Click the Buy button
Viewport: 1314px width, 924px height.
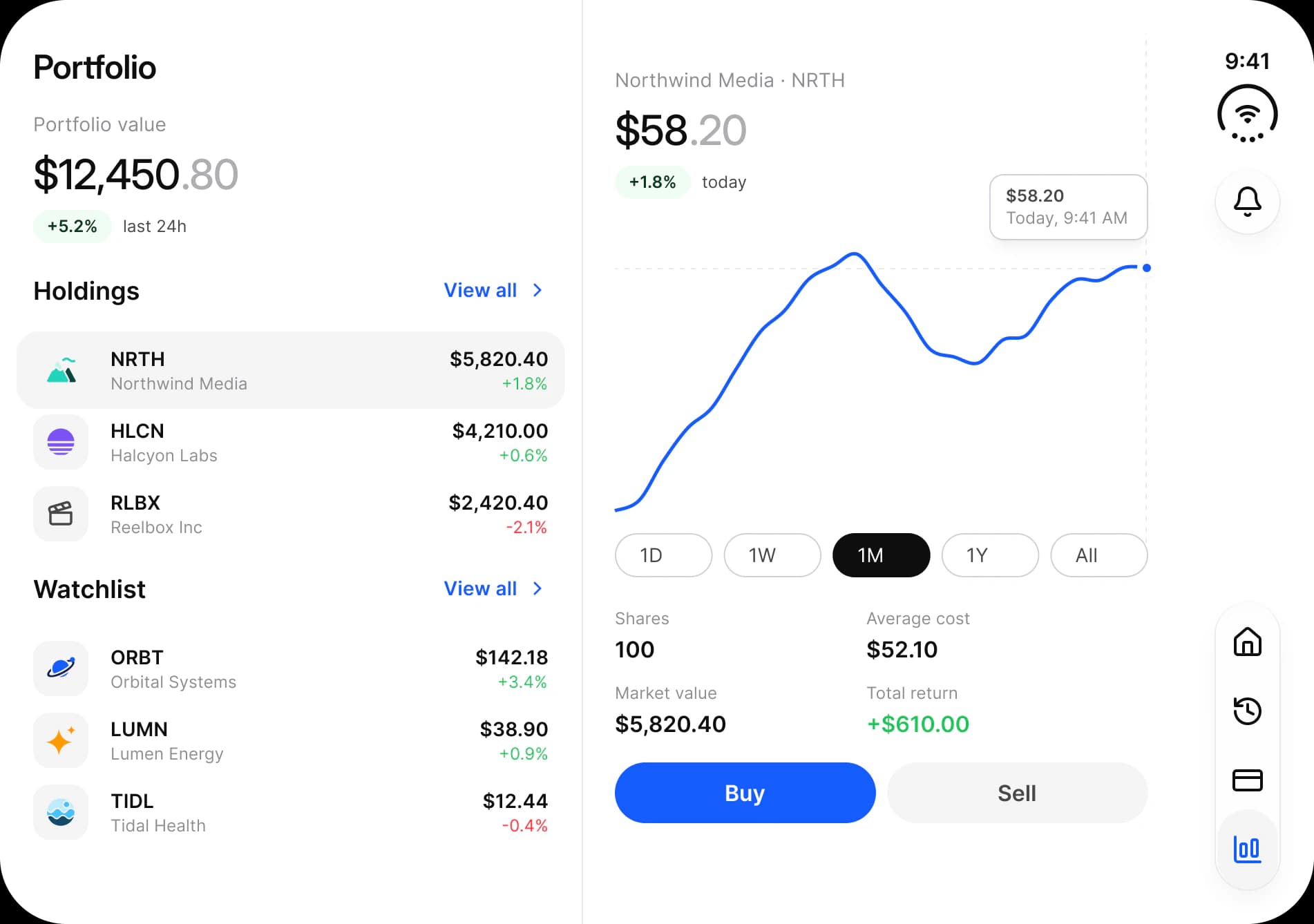pos(745,793)
